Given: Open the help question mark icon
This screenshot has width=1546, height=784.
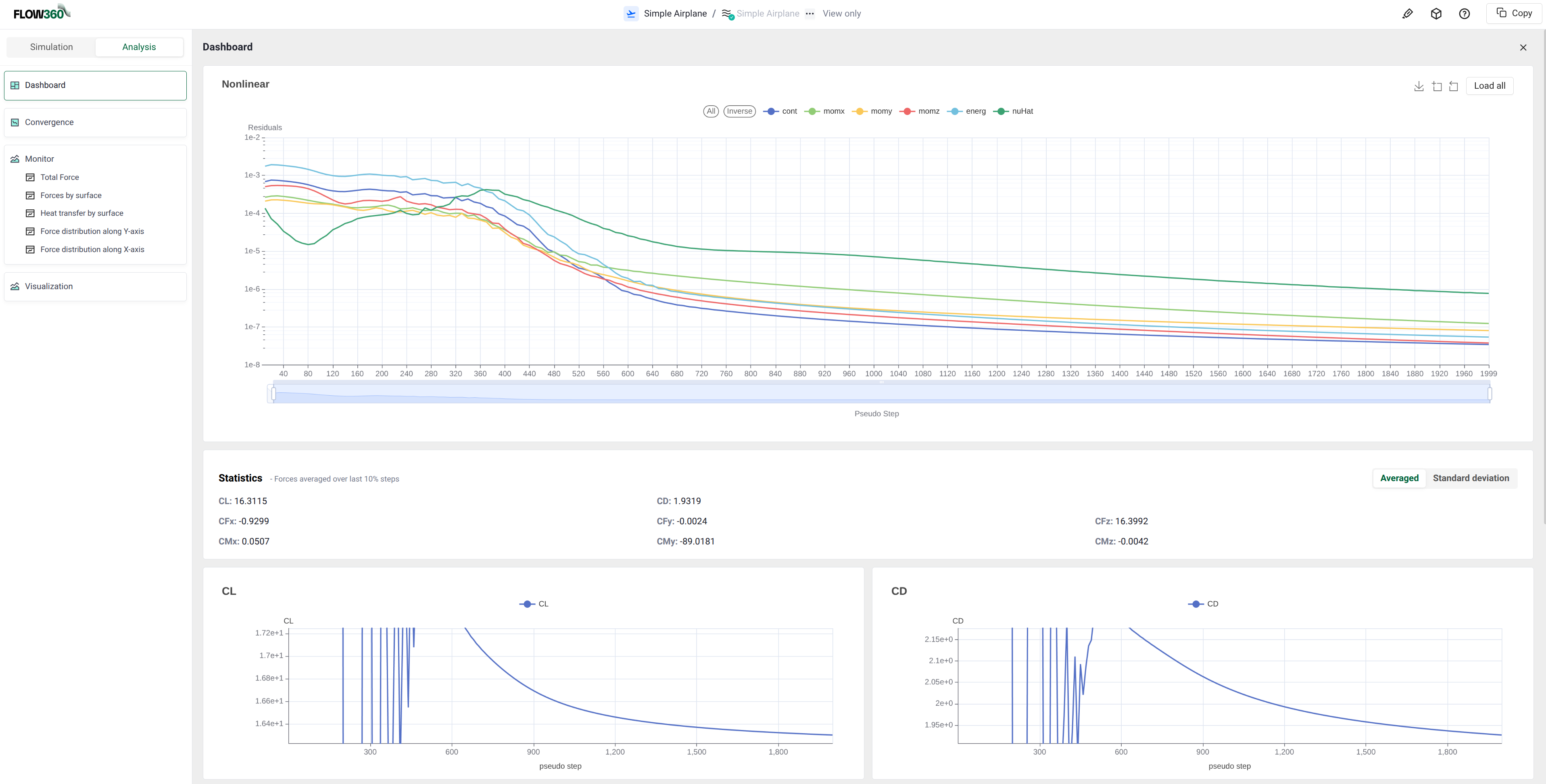Looking at the screenshot, I should pyautogui.click(x=1464, y=14).
